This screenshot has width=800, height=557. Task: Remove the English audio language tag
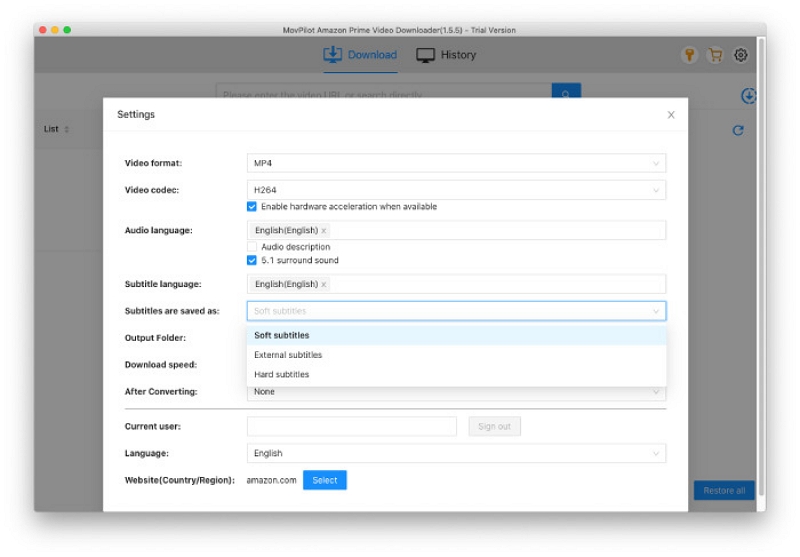click(323, 231)
